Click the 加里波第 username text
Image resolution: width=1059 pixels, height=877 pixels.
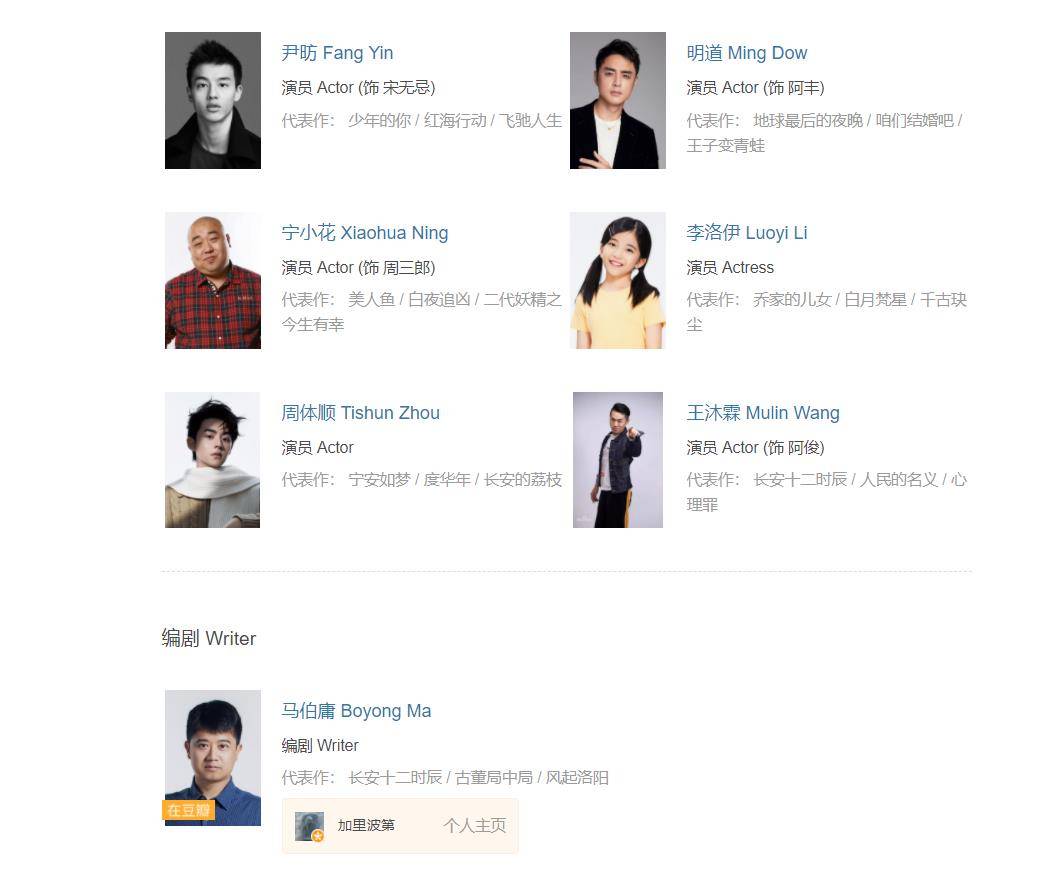pyautogui.click(x=366, y=826)
